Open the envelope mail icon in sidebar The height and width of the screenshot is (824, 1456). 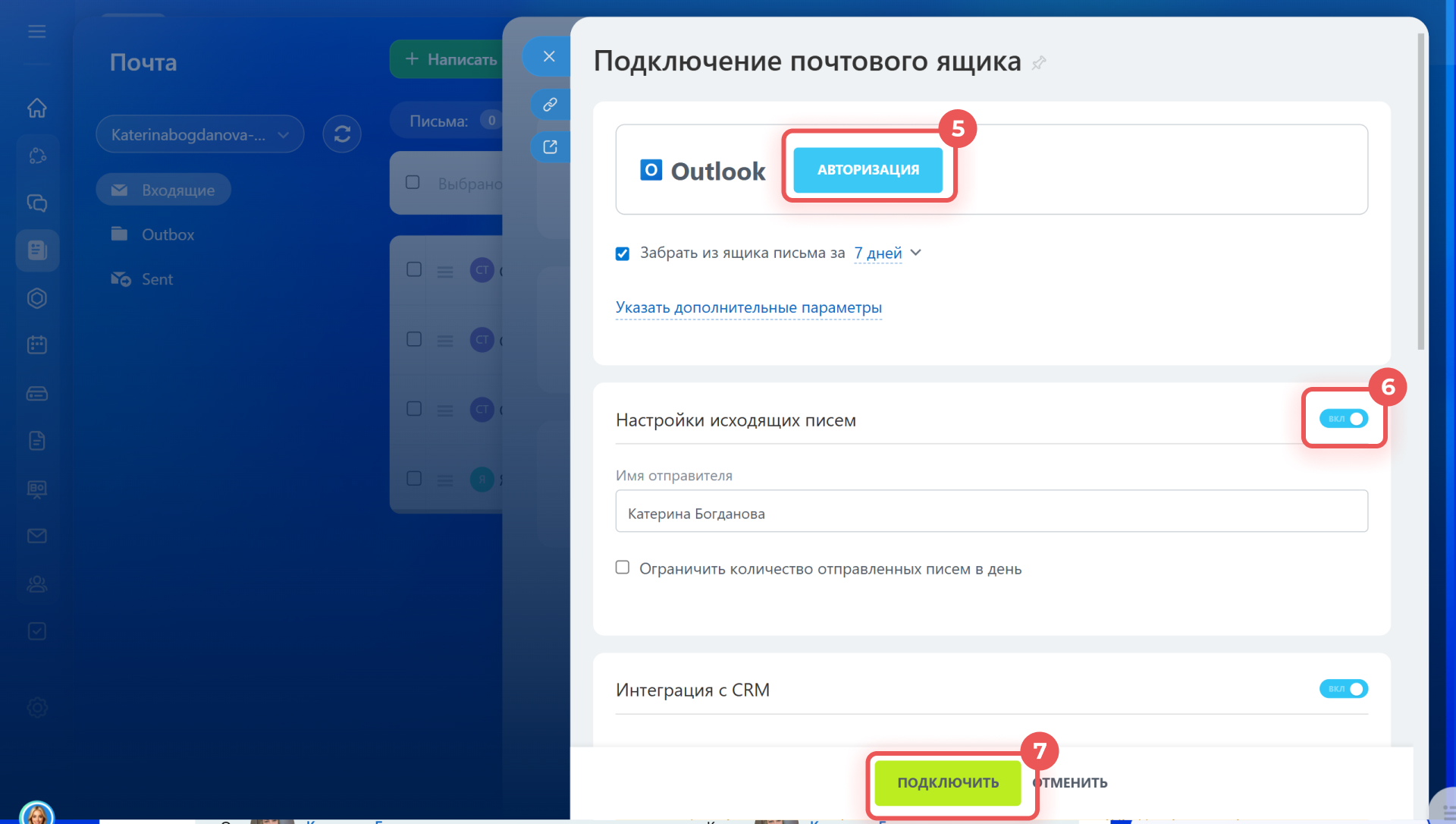click(x=36, y=536)
